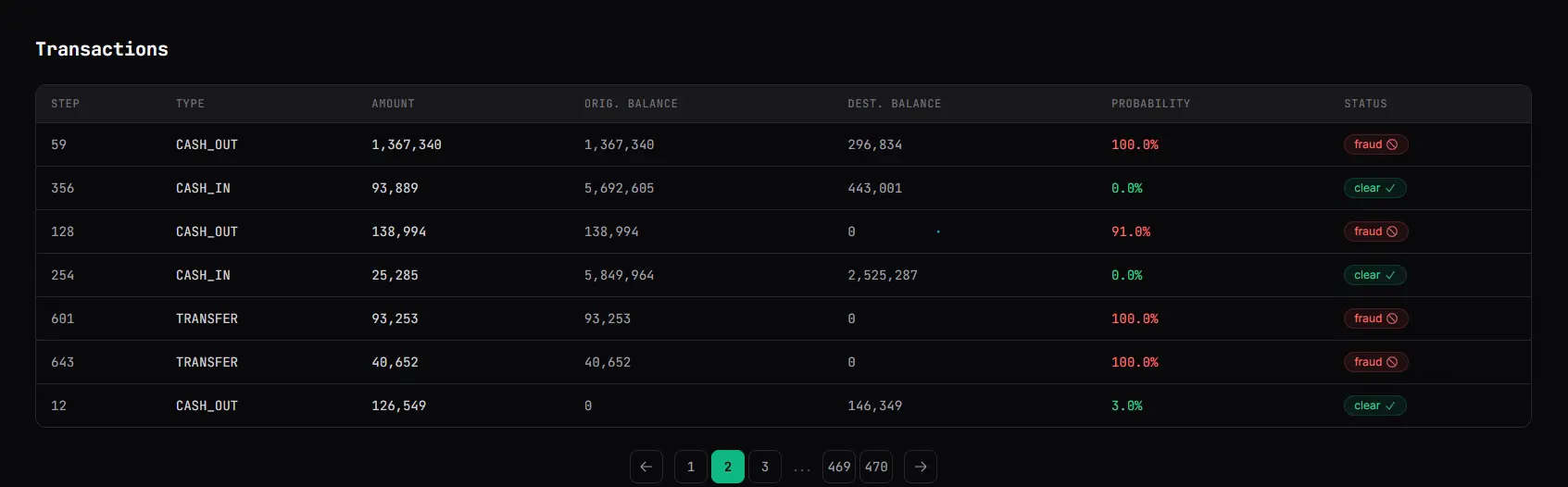Viewport: 1568px width, 487px height.
Task: Go to next page arrow
Action: point(921,467)
